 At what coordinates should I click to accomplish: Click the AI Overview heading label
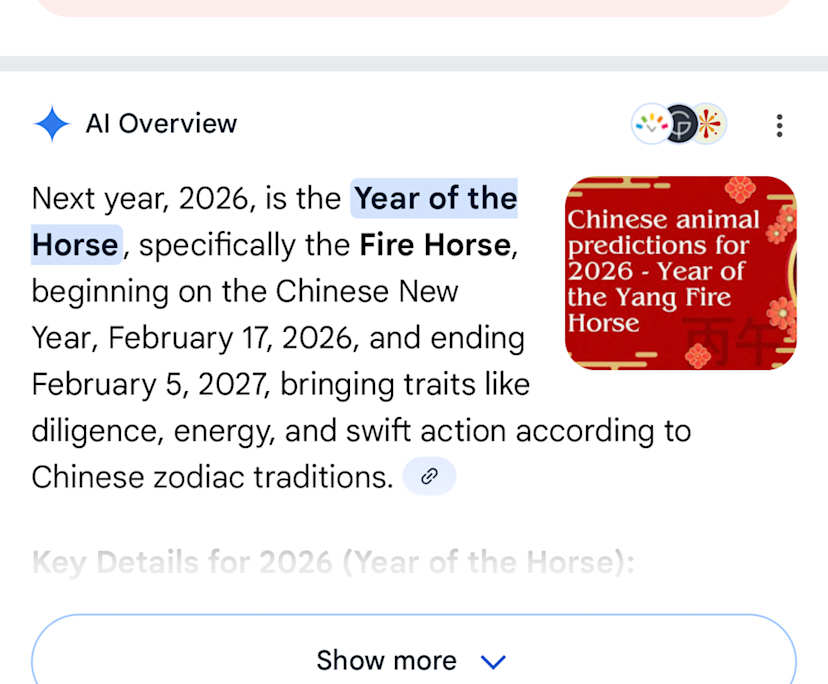point(161,124)
